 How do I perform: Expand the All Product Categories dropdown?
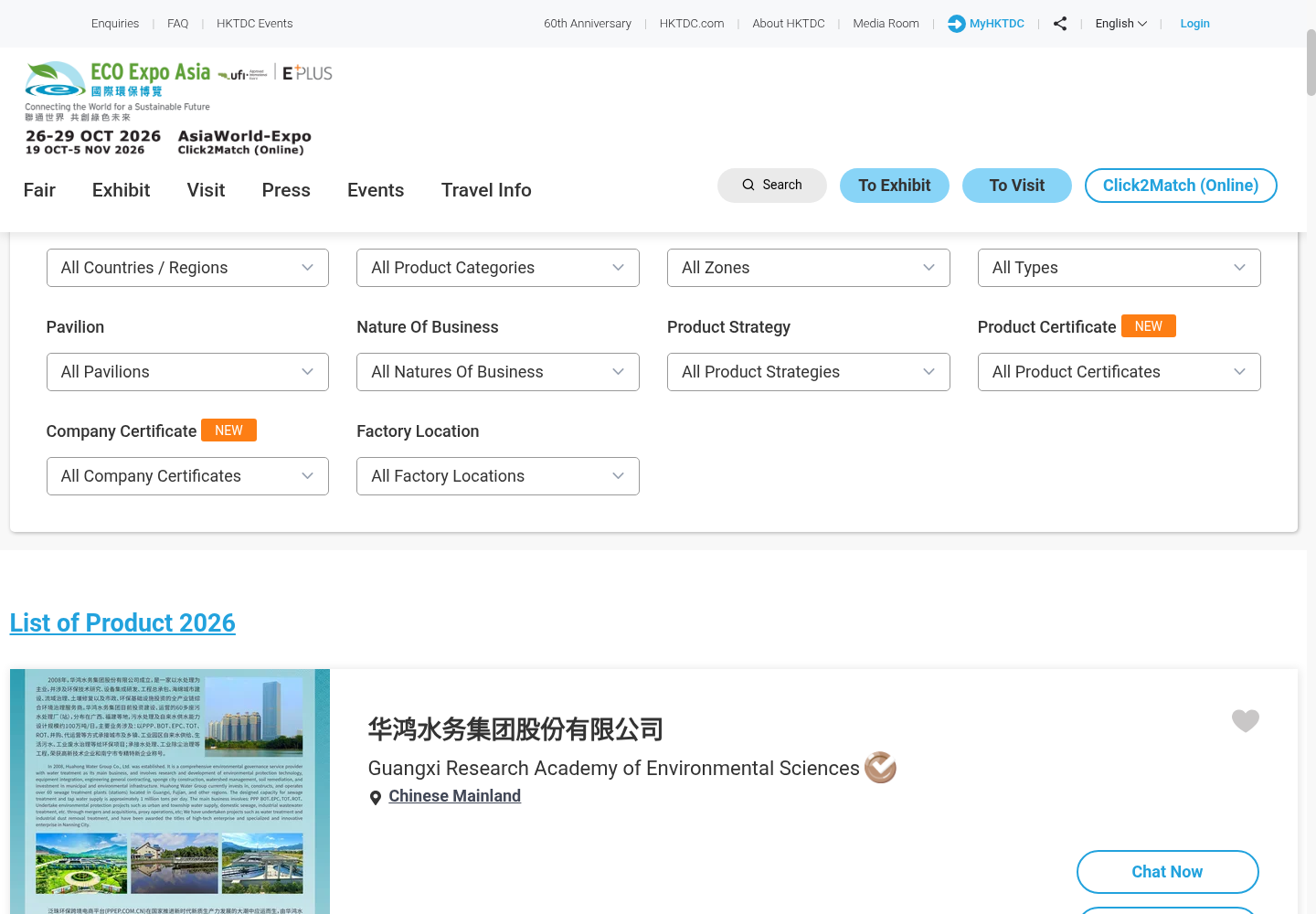point(498,268)
